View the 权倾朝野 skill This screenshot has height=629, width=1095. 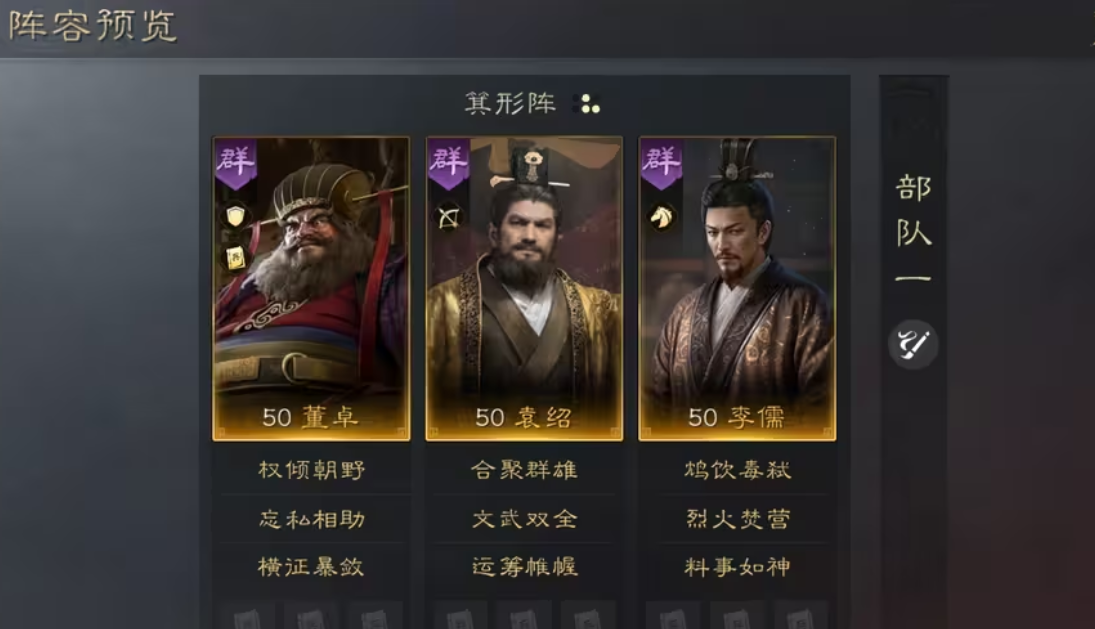(x=311, y=470)
